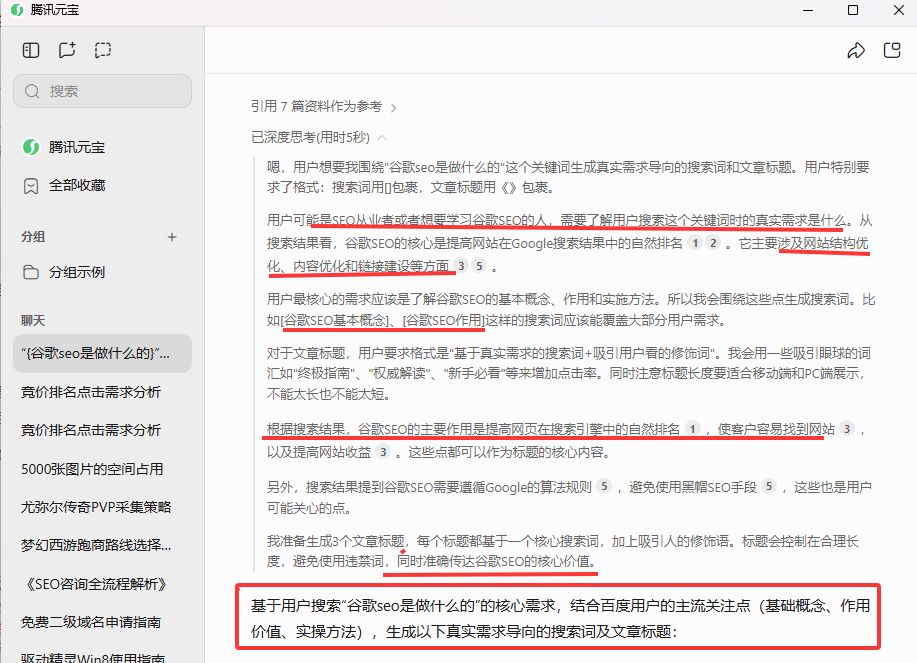Click the magnifier icon in search box
The height and width of the screenshot is (663, 917).
pyautogui.click(x=32, y=91)
